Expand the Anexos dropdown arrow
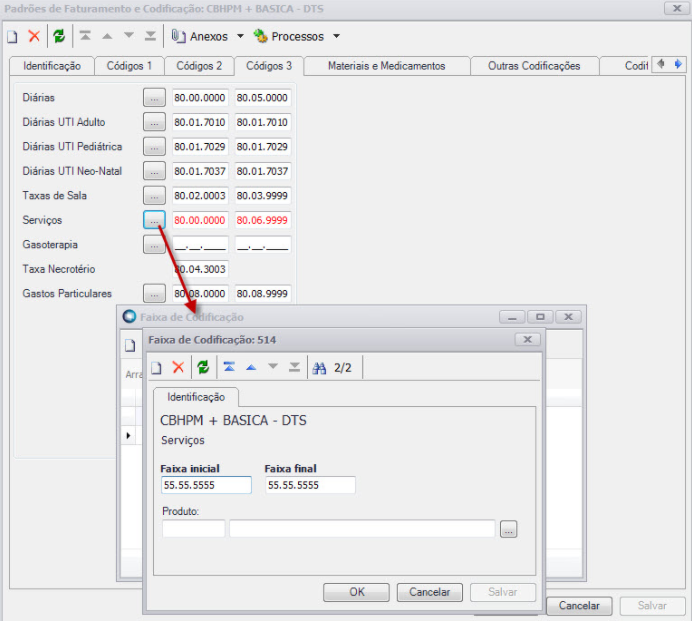692x621 pixels. [240, 36]
